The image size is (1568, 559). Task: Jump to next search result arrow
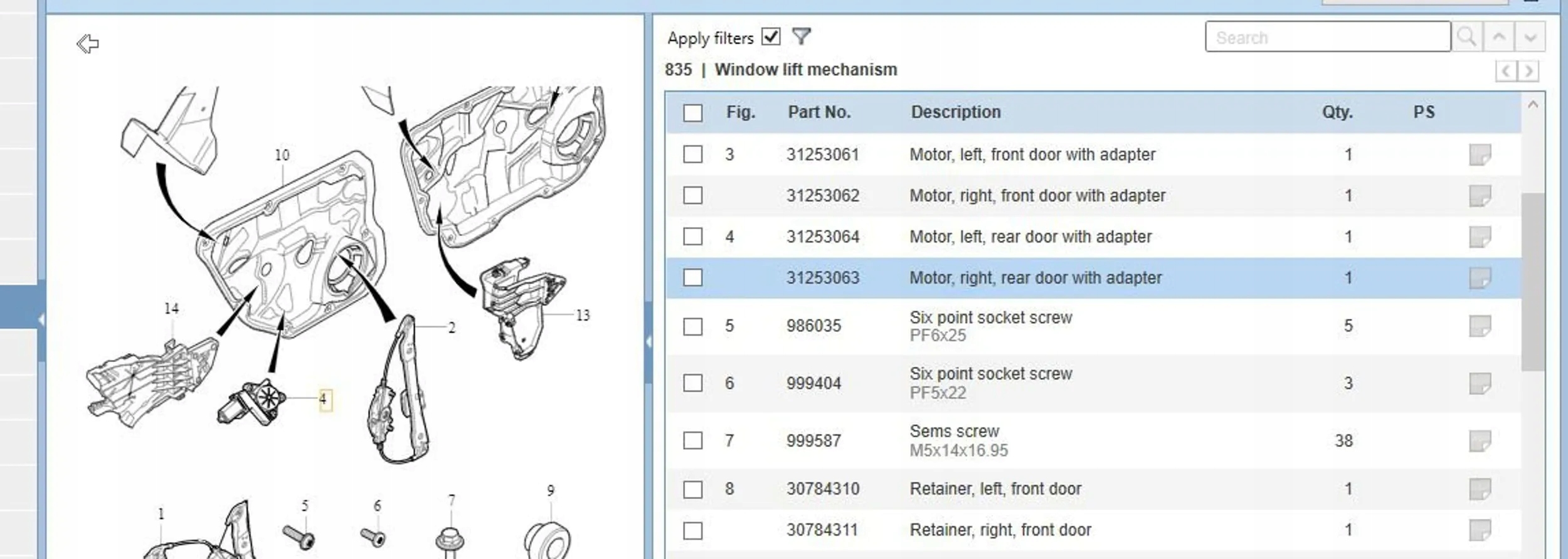[x=1530, y=37]
